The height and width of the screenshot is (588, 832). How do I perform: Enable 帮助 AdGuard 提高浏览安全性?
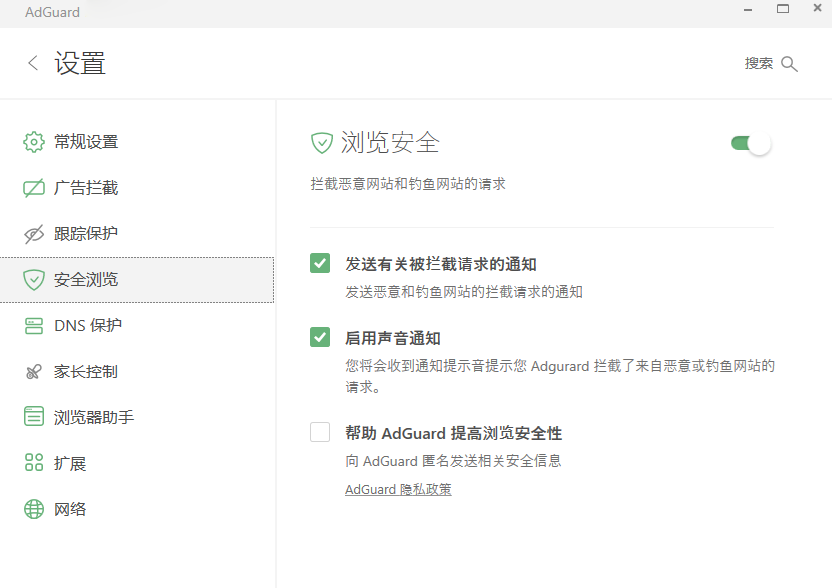coord(319,432)
